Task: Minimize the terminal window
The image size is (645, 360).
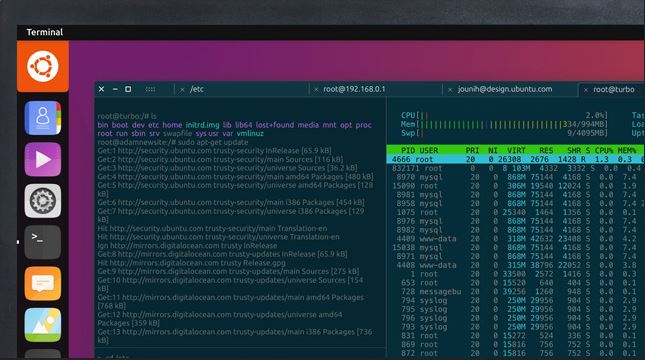Action: (115, 89)
